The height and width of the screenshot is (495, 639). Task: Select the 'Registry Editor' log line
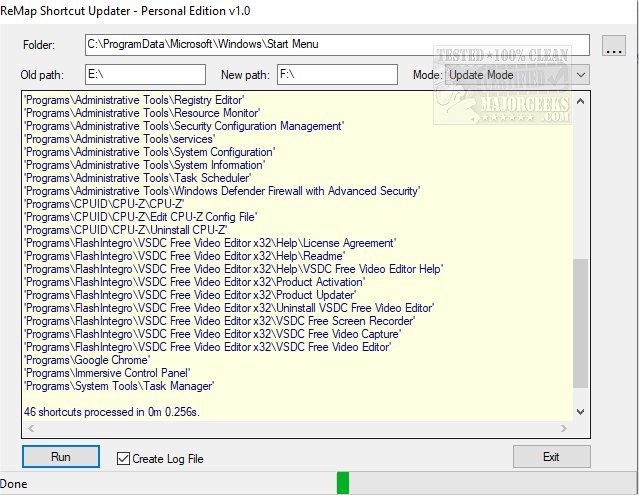134,100
